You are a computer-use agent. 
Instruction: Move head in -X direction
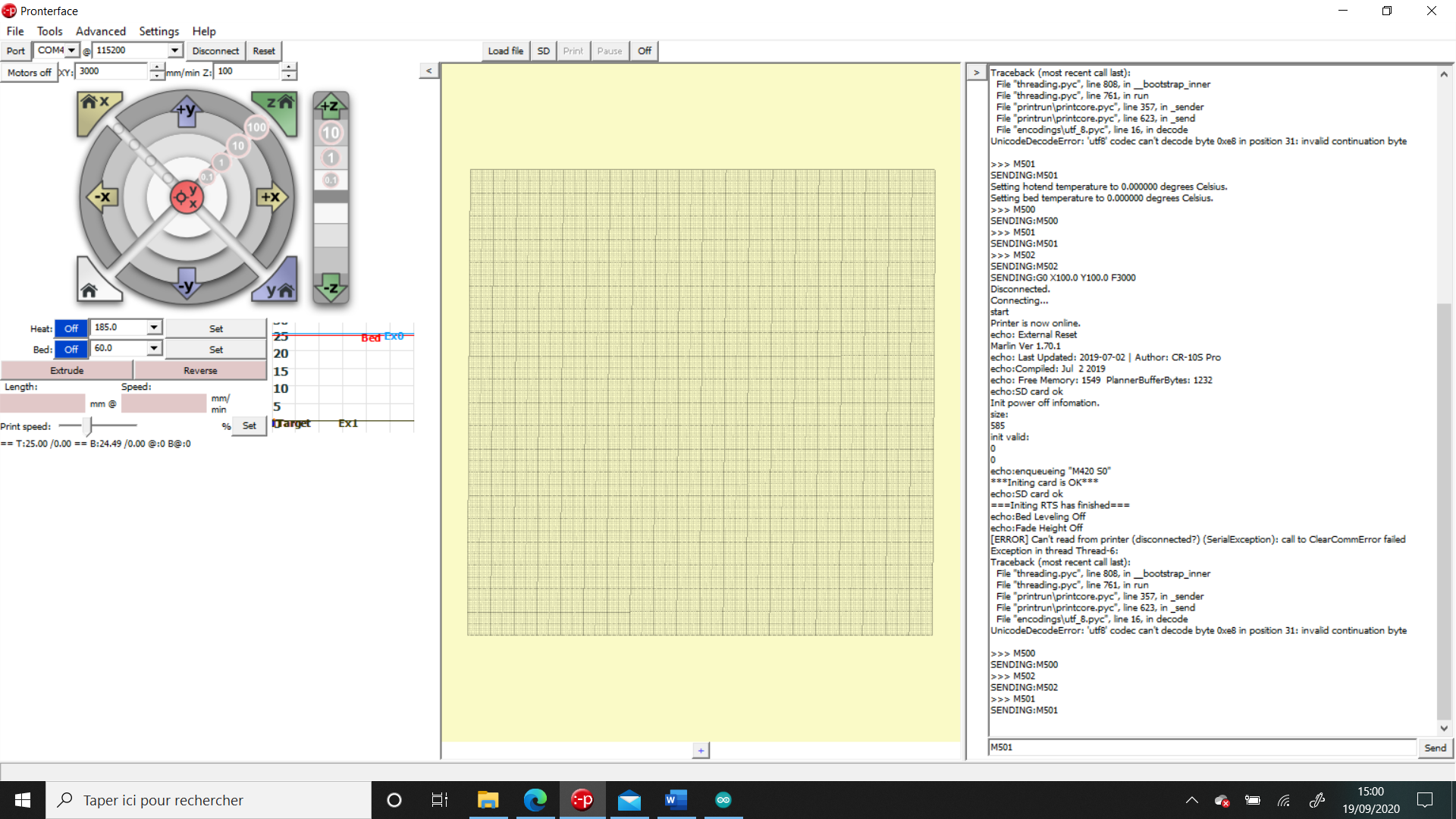click(102, 197)
